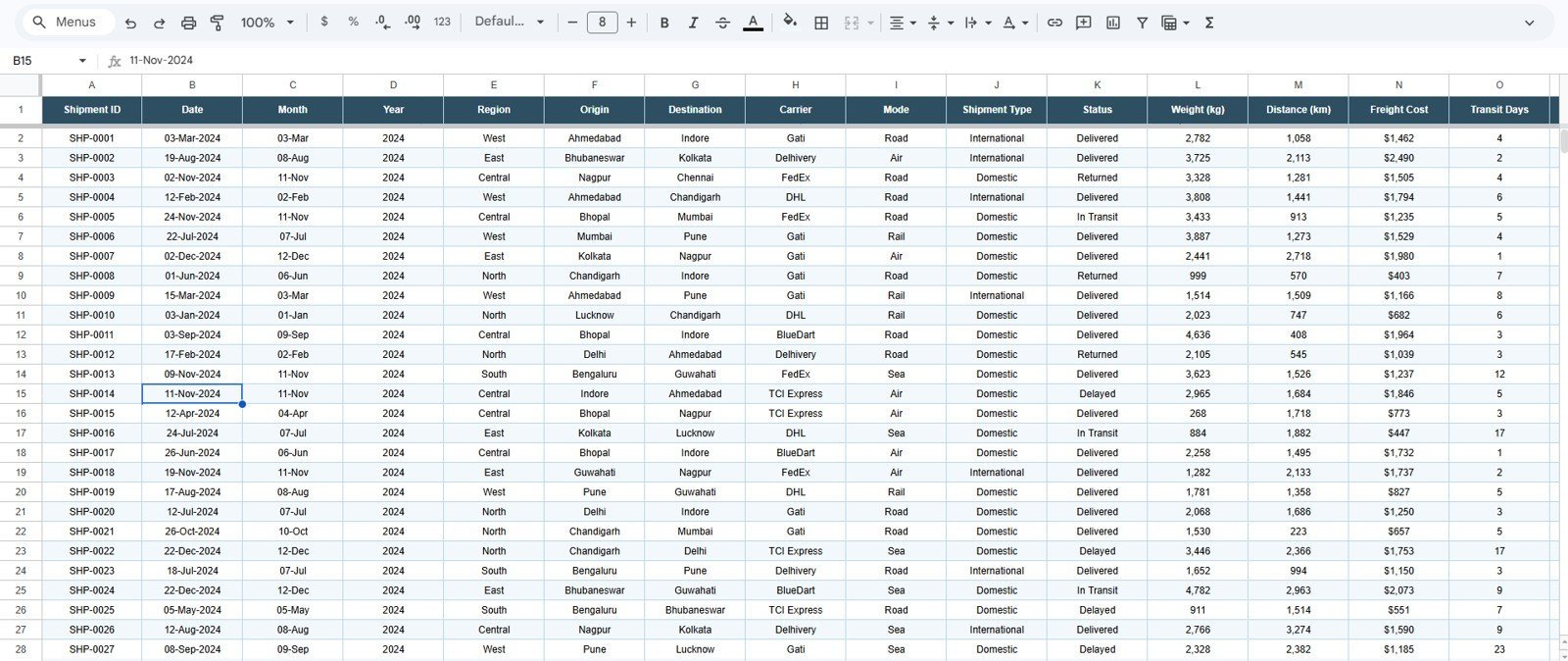
Task: Open merge cells dropdown arrow
Action: click(870, 23)
